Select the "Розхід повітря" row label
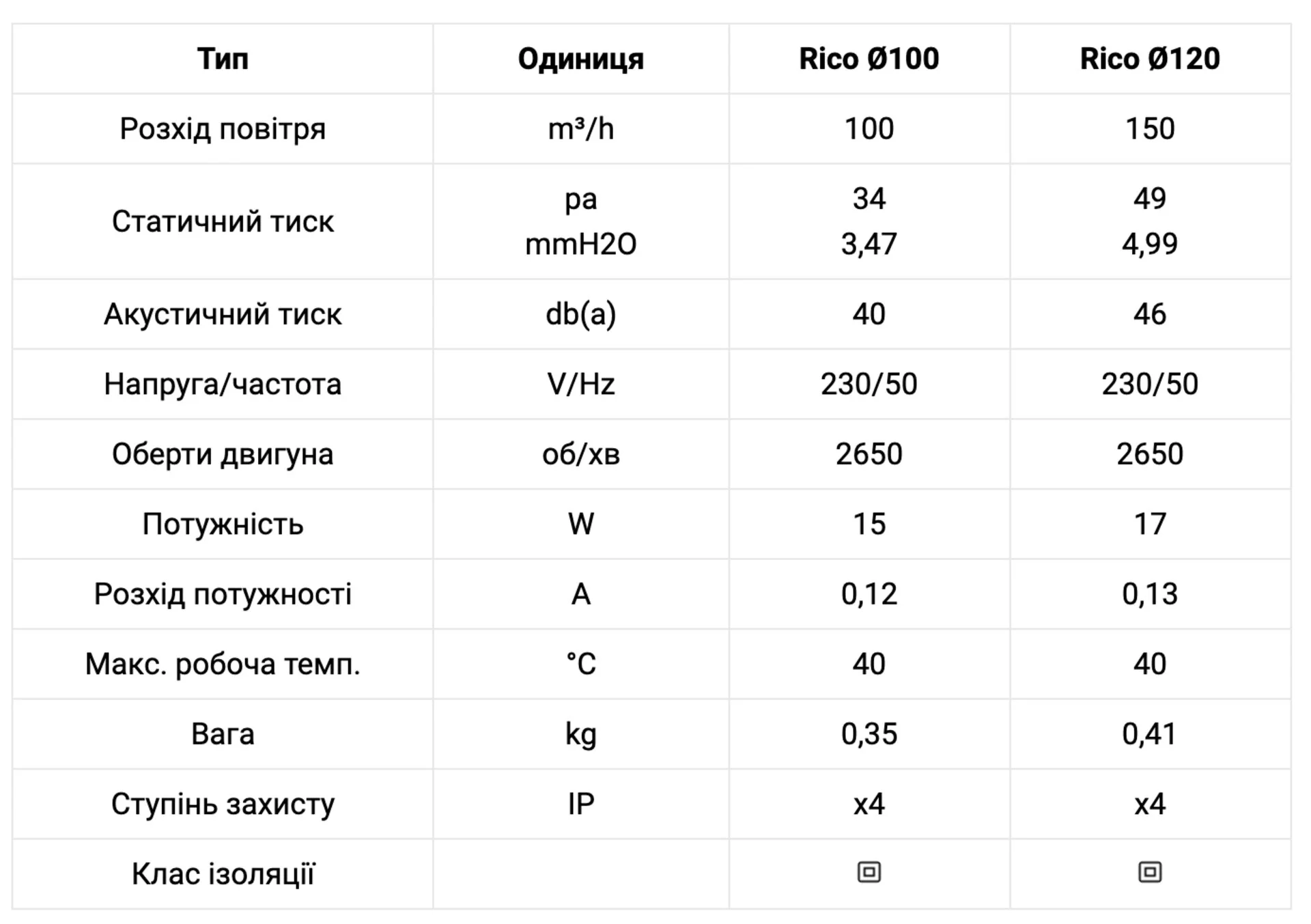Viewport: 1311px width, 924px height. point(223,128)
